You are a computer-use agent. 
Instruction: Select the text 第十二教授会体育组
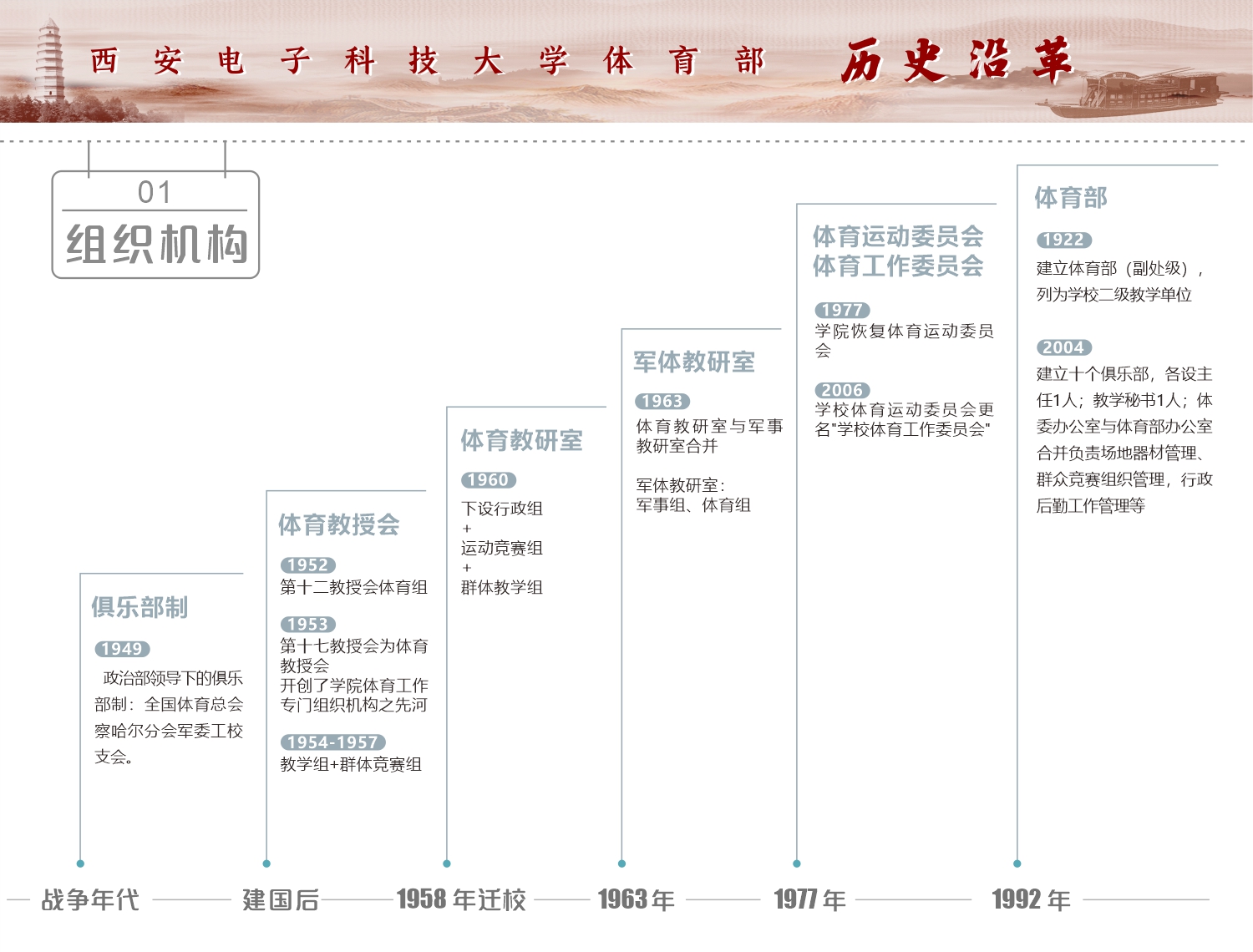coord(354,587)
